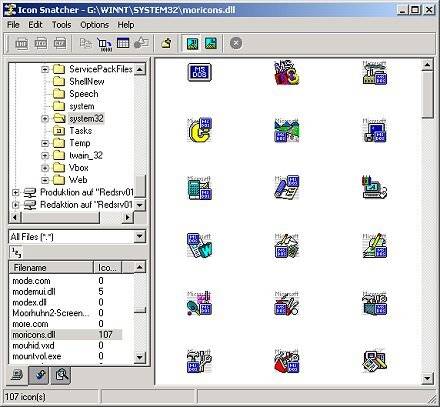Screen dimensions: 440x407
Task: Select the red toolbox icon thumbnail
Action: pyautogui.click(x=287, y=361)
